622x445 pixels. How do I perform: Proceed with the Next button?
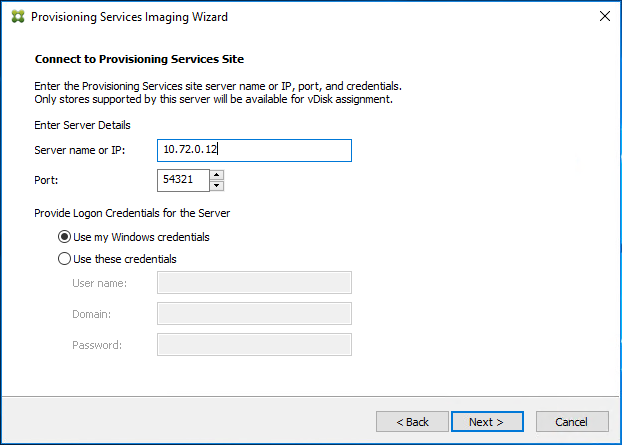pyautogui.click(x=487, y=422)
